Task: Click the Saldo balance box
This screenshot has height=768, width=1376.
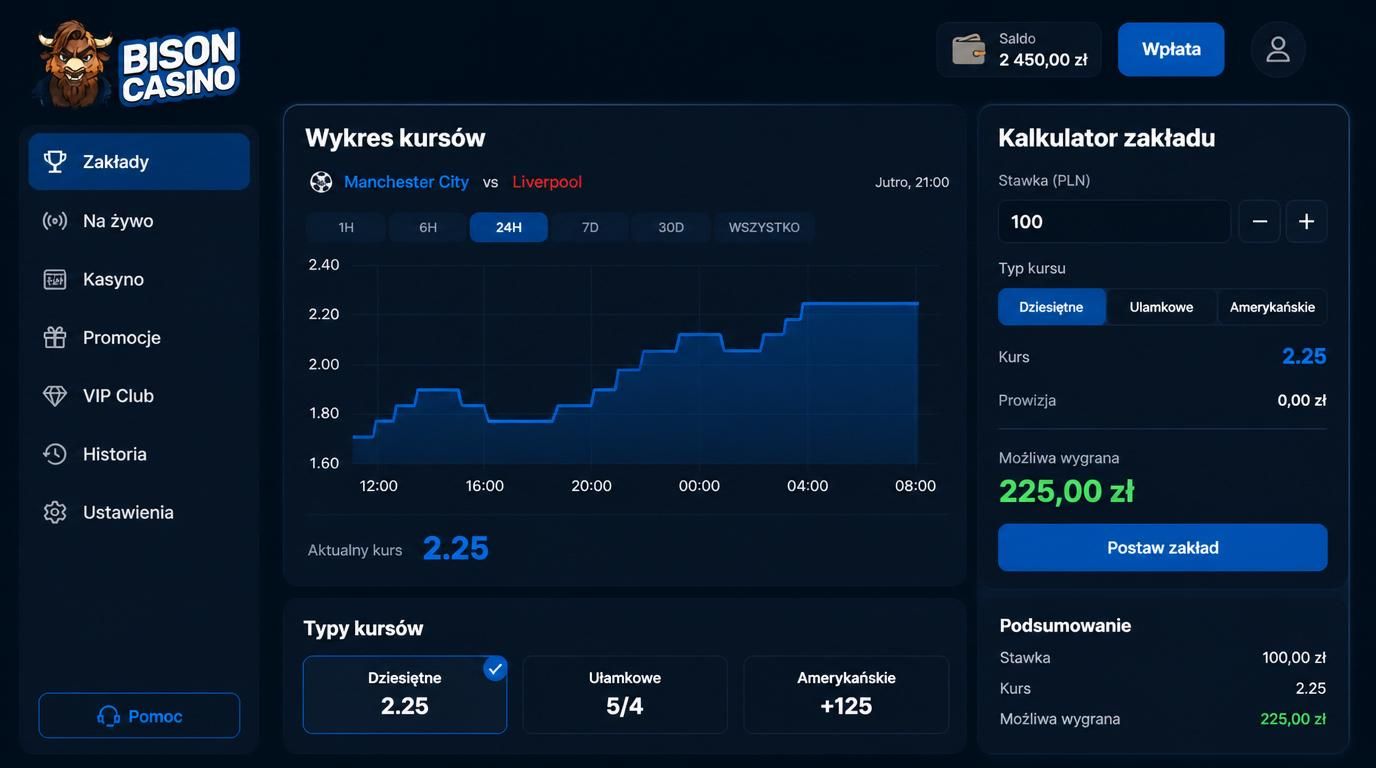Action: pos(1019,49)
